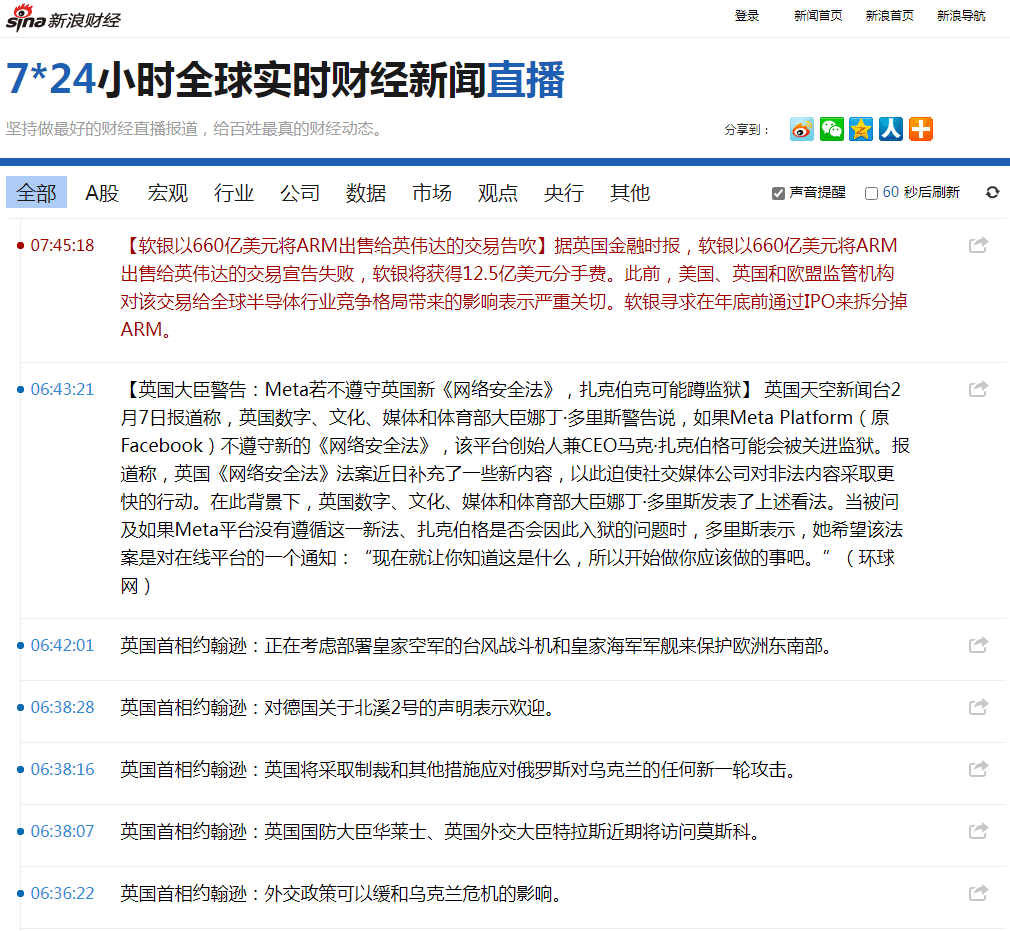Image resolution: width=1010 pixels, height=931 pixels.
Task: Open the Sina Finance logo
Action: point(63,18)
